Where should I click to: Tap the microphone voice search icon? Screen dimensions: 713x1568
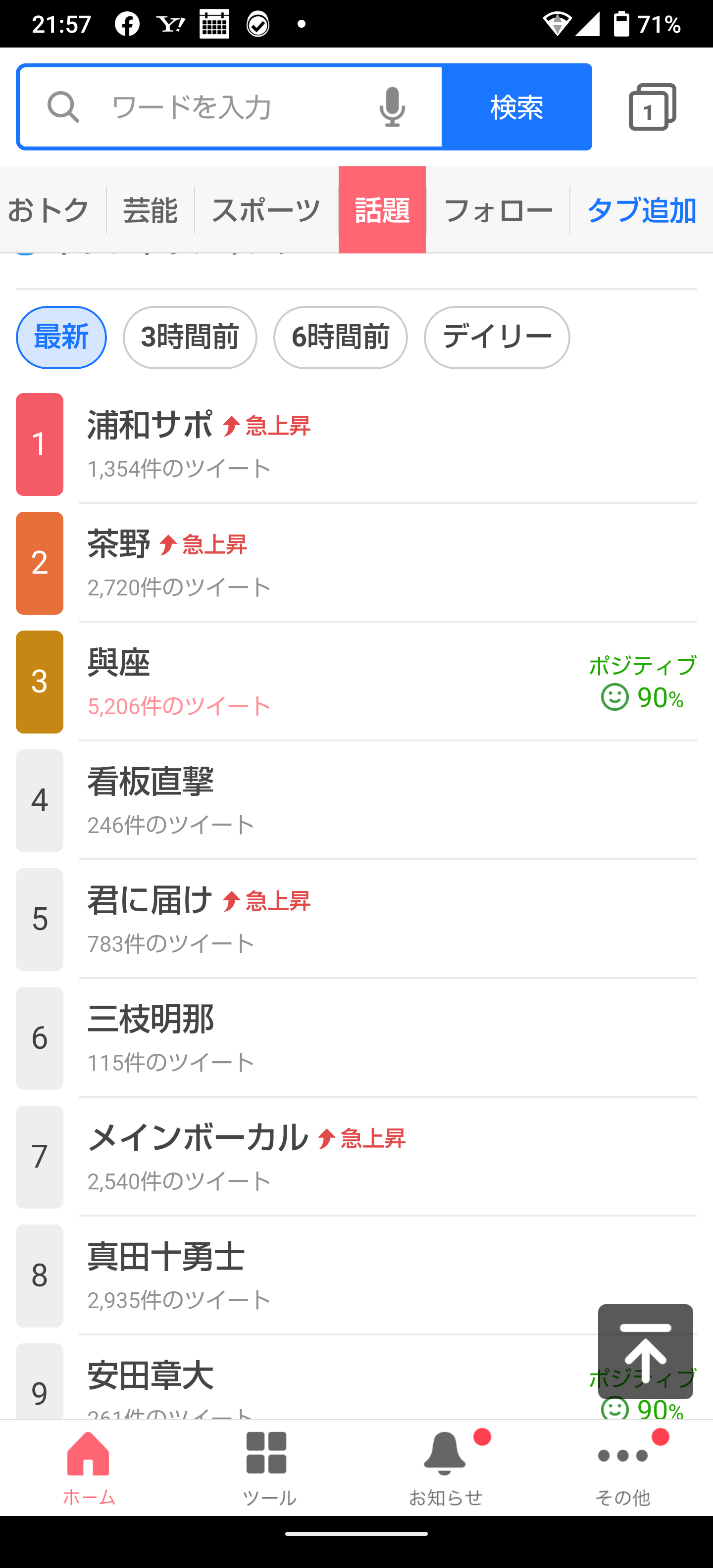click(x=392, y=106)
